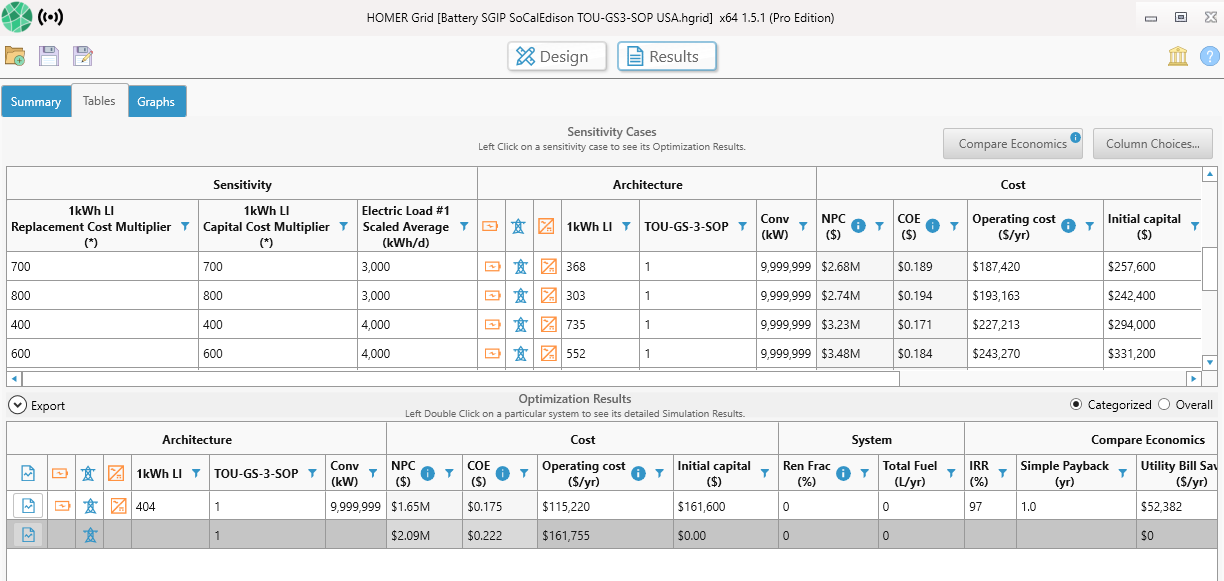Collapse the Export section

[18, 405]
